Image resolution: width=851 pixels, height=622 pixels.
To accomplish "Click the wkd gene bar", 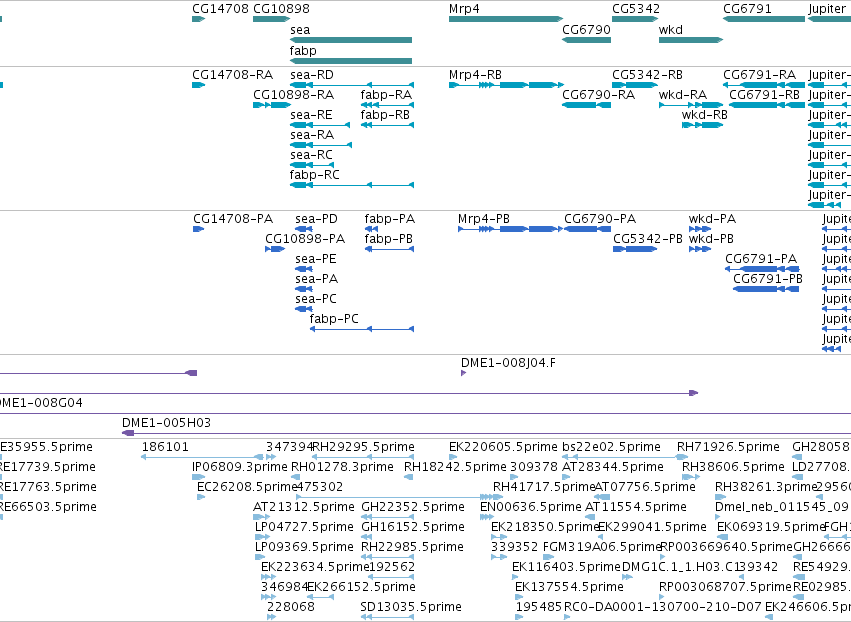I will pos(691,40).
